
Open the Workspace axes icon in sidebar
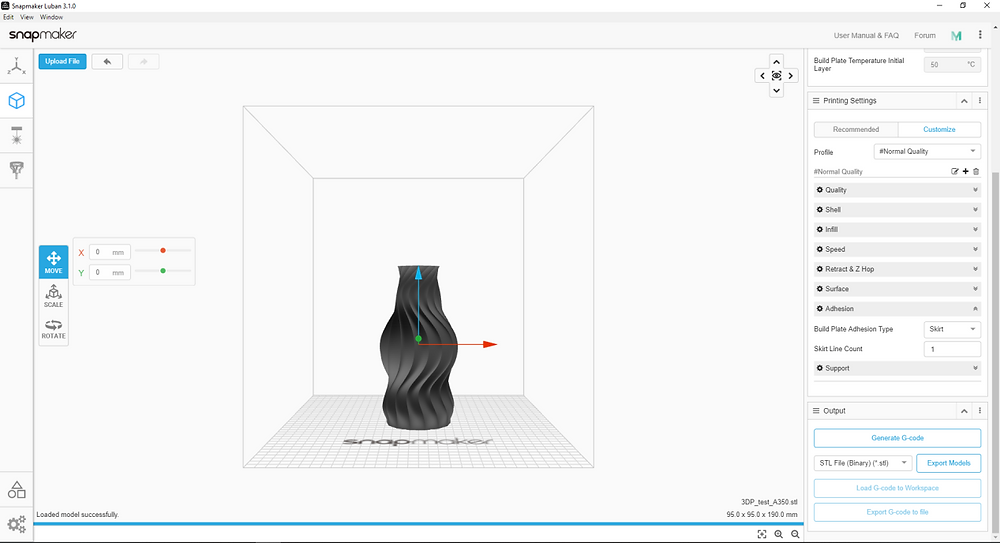pos(17,66)
